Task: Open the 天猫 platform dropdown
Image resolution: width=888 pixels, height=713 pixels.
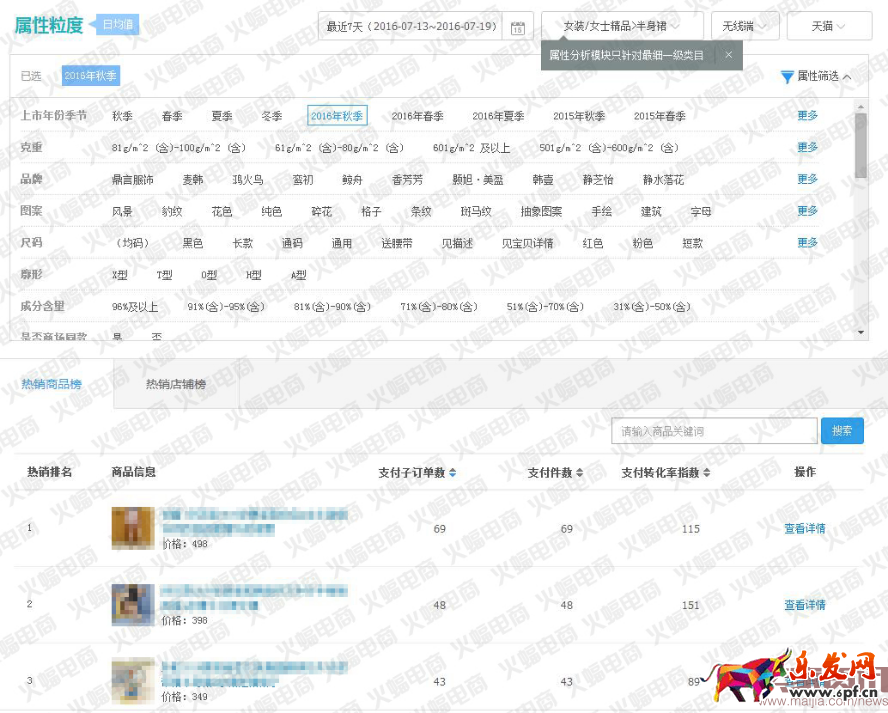Action: click(x=829, y=26)
